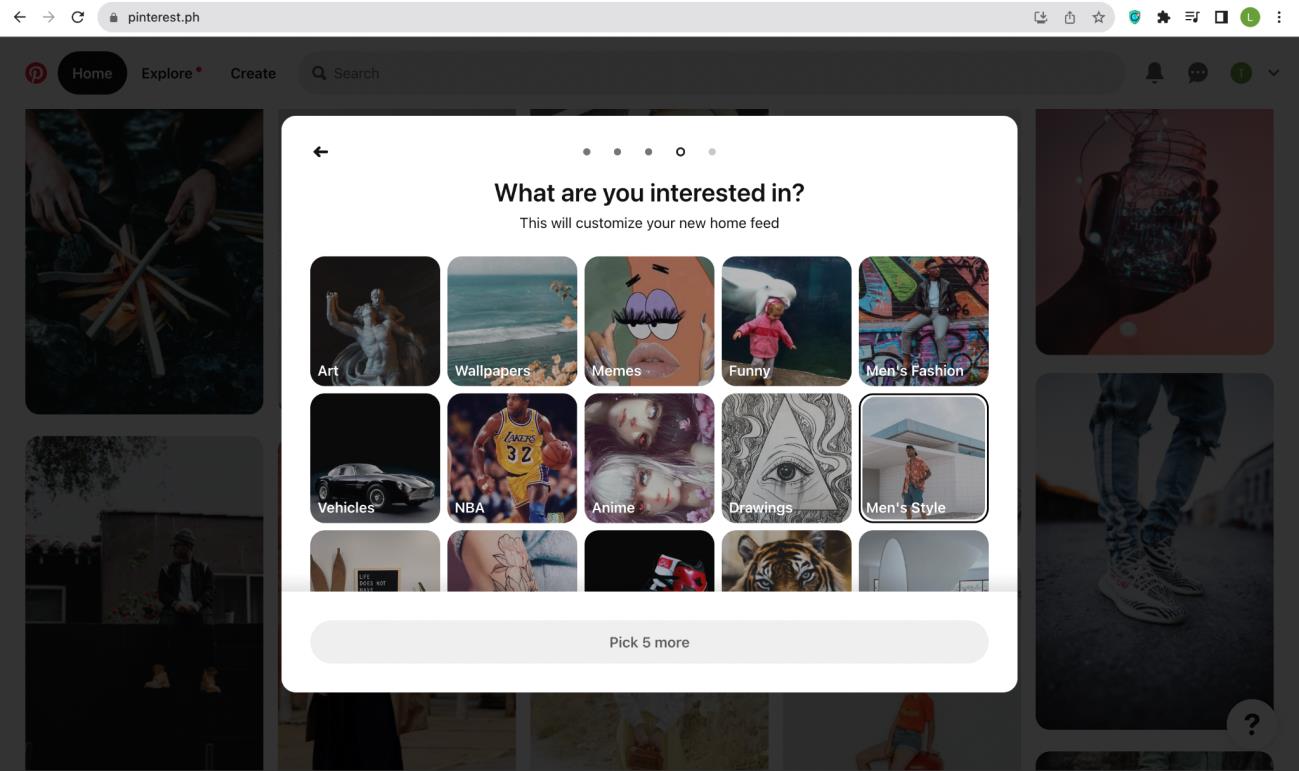This screenshot has height=771, width=1299.
Task: Open the notifications bell
Action: [1154, 73]
